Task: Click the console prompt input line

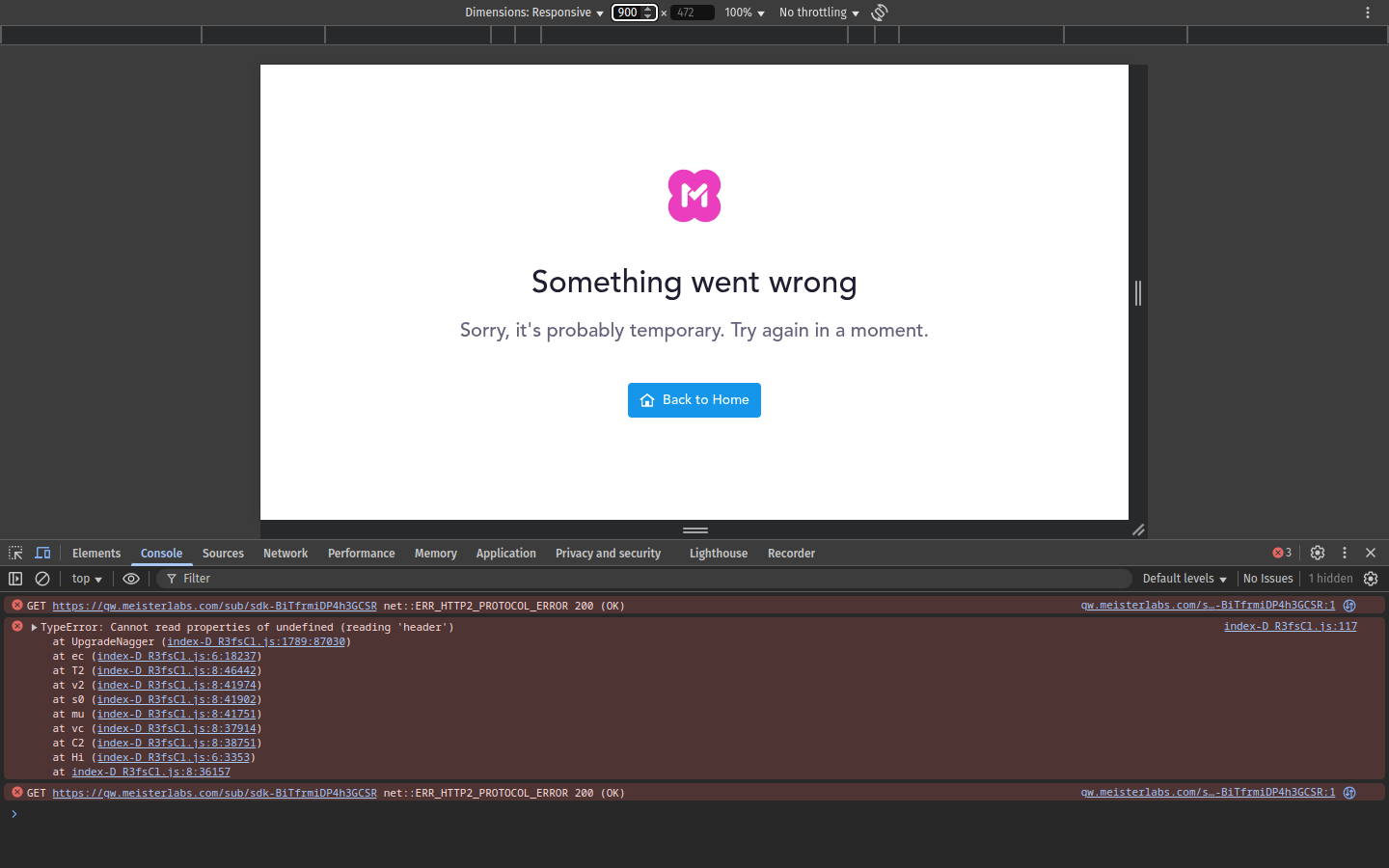Action: 694,814
